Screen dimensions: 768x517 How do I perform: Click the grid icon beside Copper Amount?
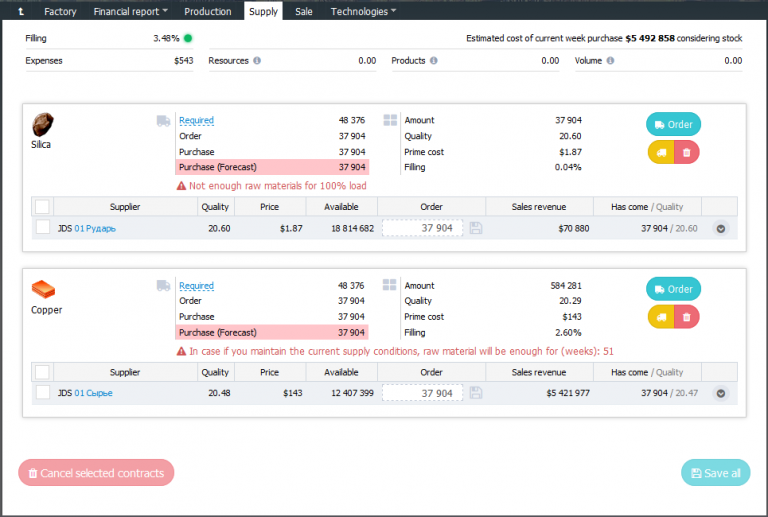[x=390, y=286]
